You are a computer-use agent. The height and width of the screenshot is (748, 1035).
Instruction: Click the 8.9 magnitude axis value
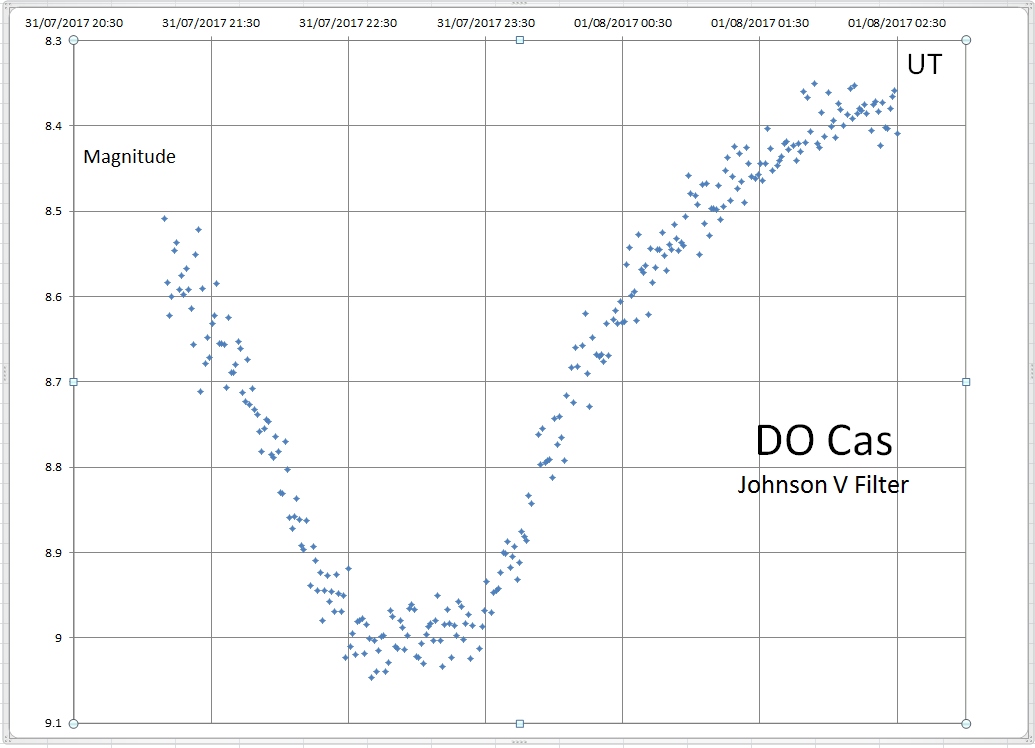tap(53, 553)
